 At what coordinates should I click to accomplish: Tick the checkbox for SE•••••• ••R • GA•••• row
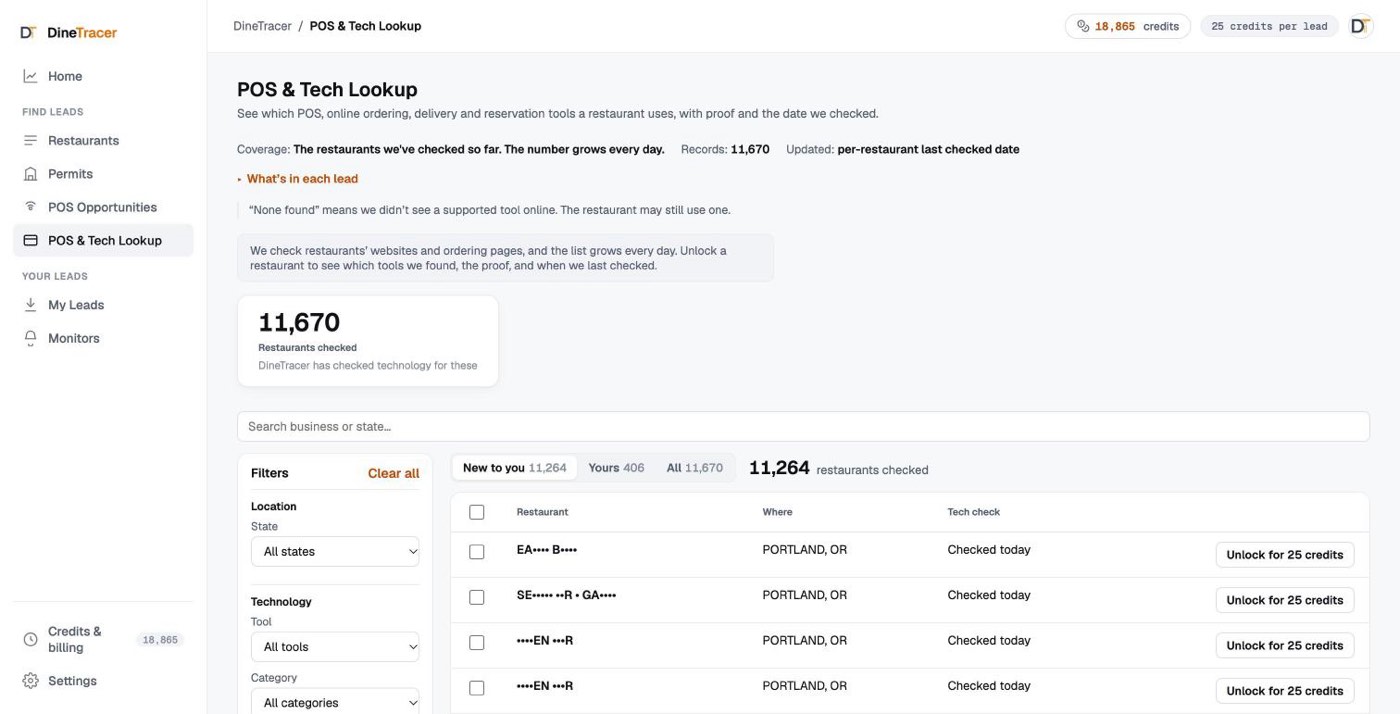(x=477, y=597)
